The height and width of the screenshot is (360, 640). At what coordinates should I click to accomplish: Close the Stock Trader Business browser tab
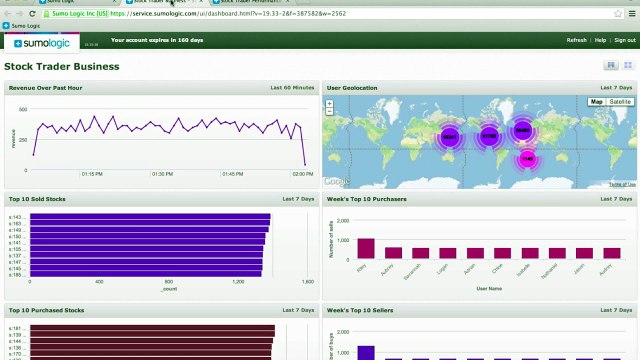(x=201, y=2)
